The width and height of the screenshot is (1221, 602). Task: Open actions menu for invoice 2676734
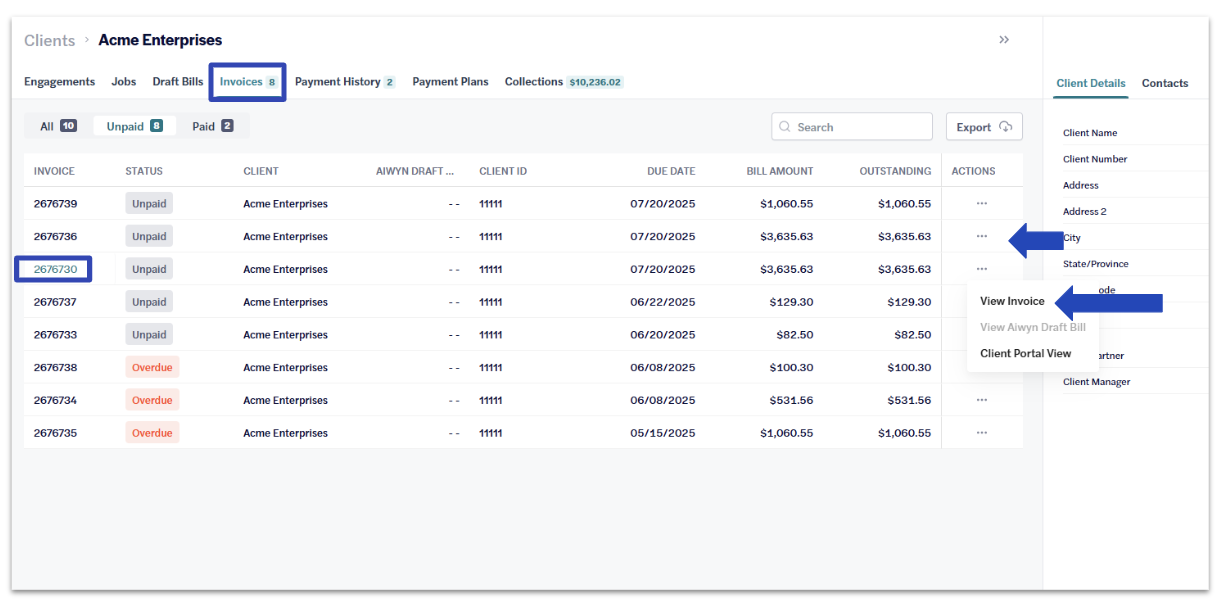(981, 400)
